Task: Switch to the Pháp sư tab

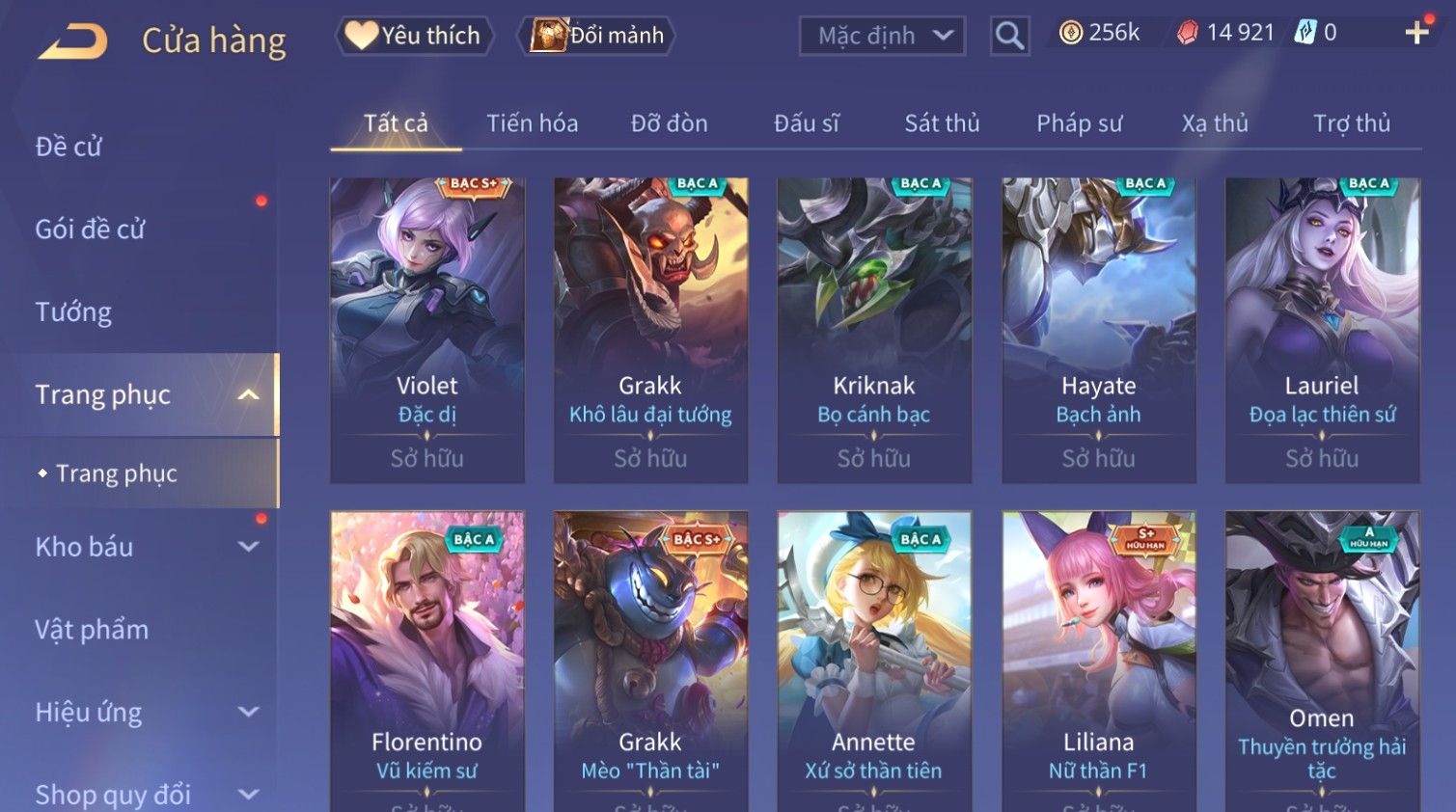Action: 1079,123
